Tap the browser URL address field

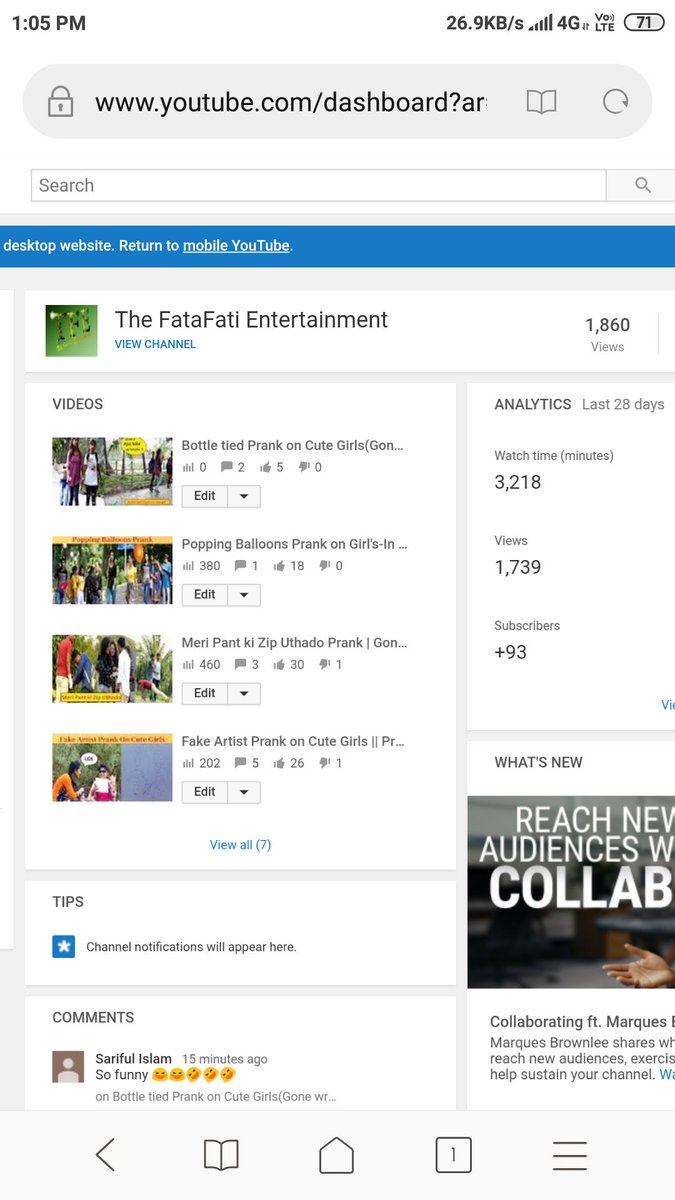click(x=291, y=102)
